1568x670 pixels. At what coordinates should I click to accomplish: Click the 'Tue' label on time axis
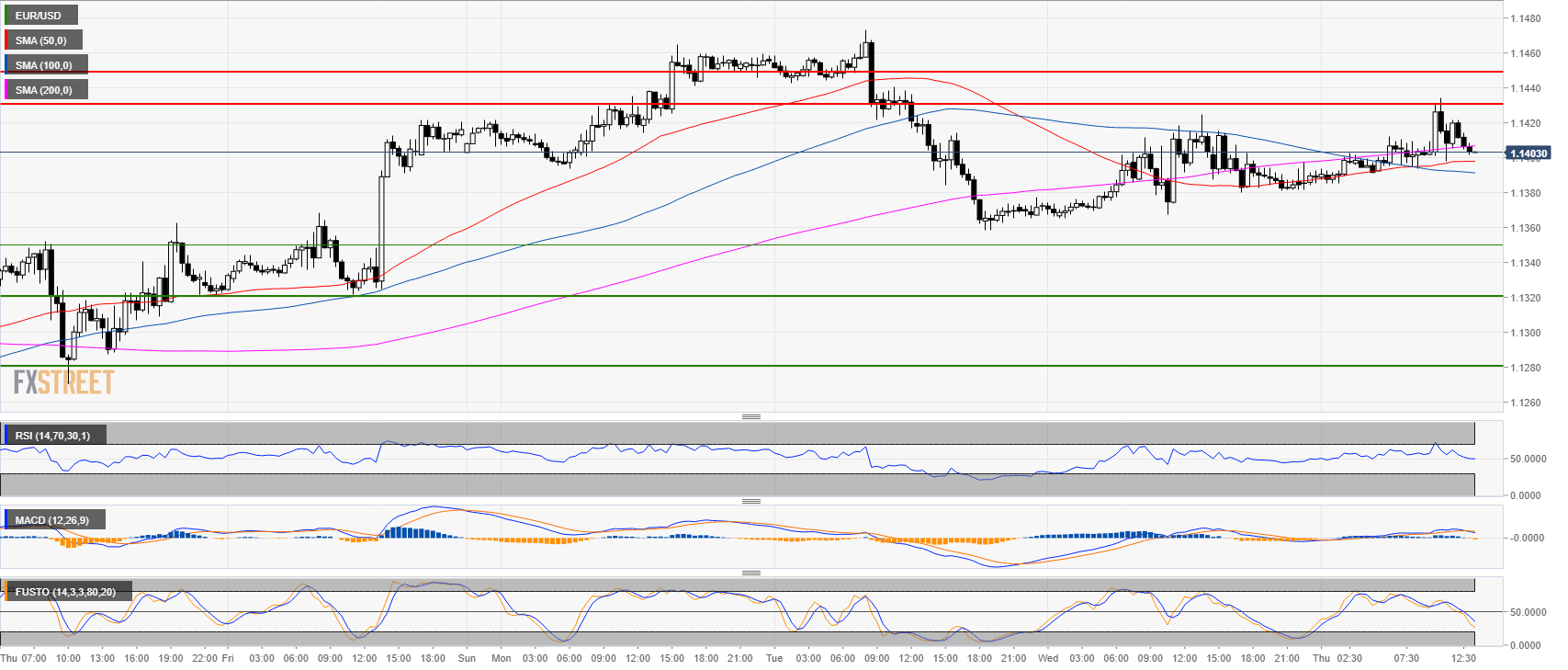pos(774,658)
